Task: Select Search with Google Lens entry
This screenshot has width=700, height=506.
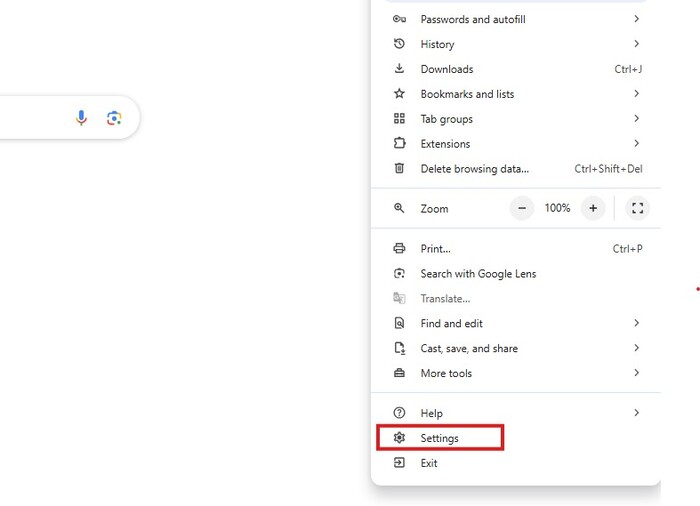Action: click(x=516, y=273)
